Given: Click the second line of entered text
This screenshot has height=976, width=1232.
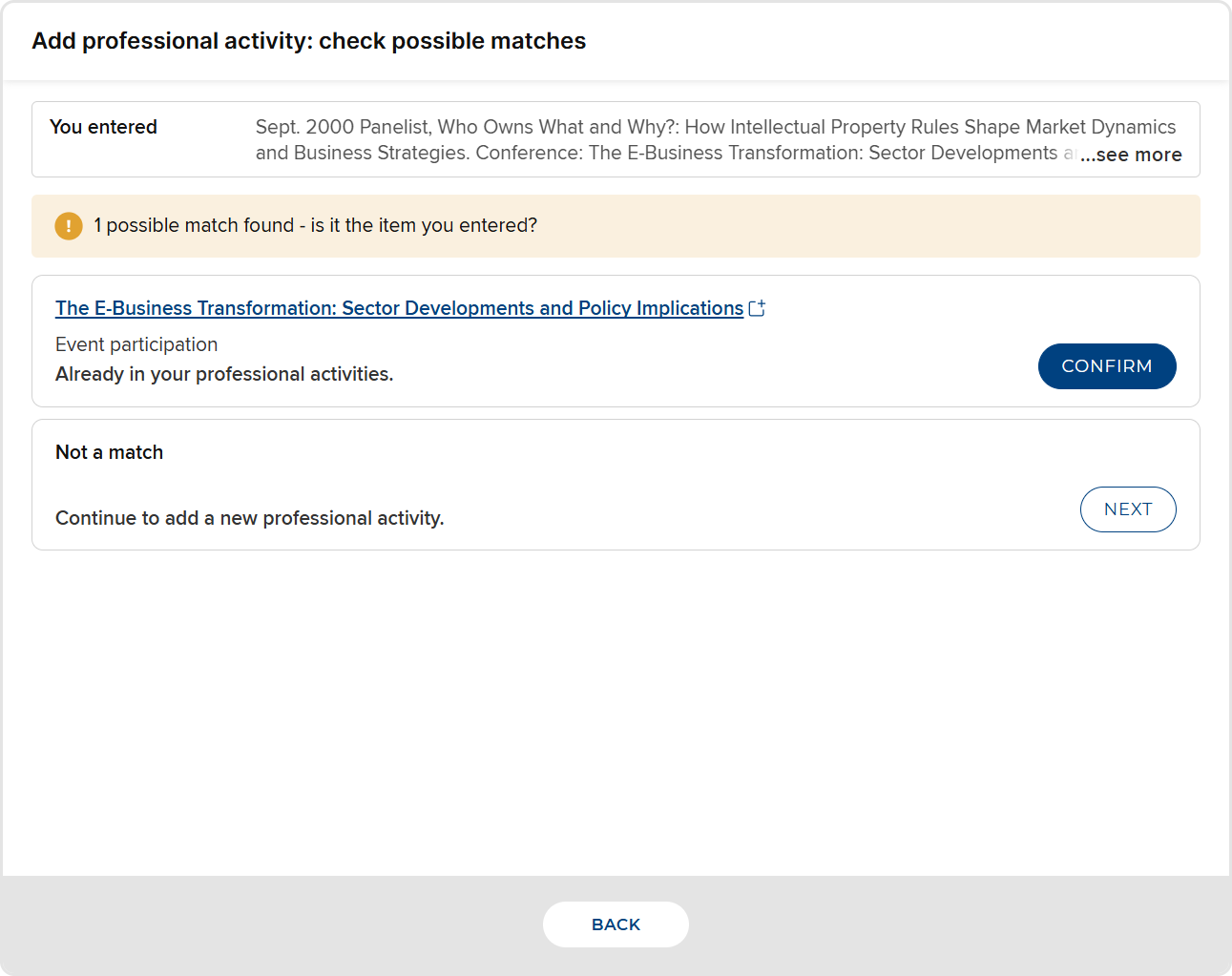Looking at the screenshot, I should tap(657, 153).
